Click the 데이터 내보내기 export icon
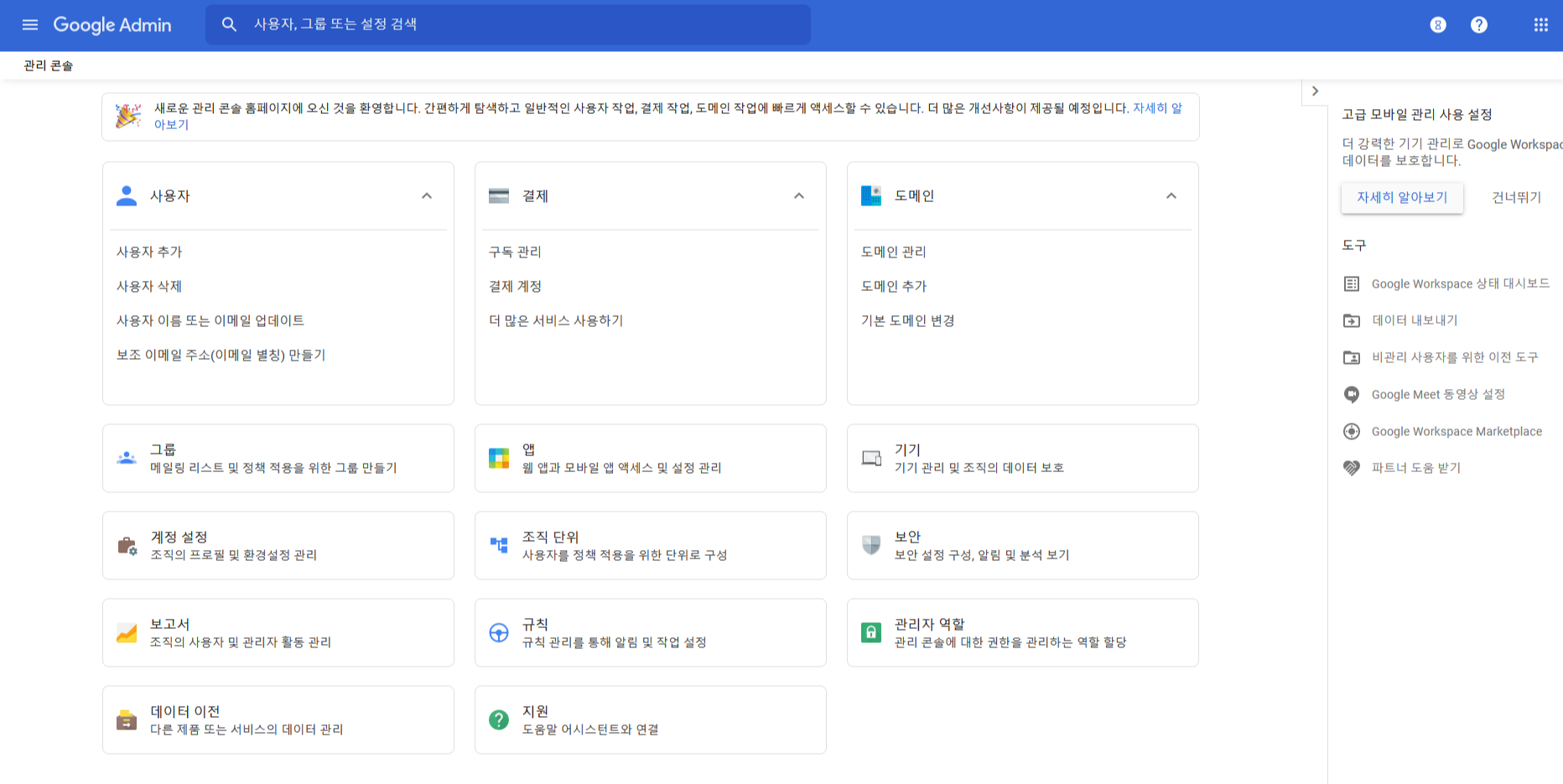This screenshot has width=1563, height=784. (1352, 320)
